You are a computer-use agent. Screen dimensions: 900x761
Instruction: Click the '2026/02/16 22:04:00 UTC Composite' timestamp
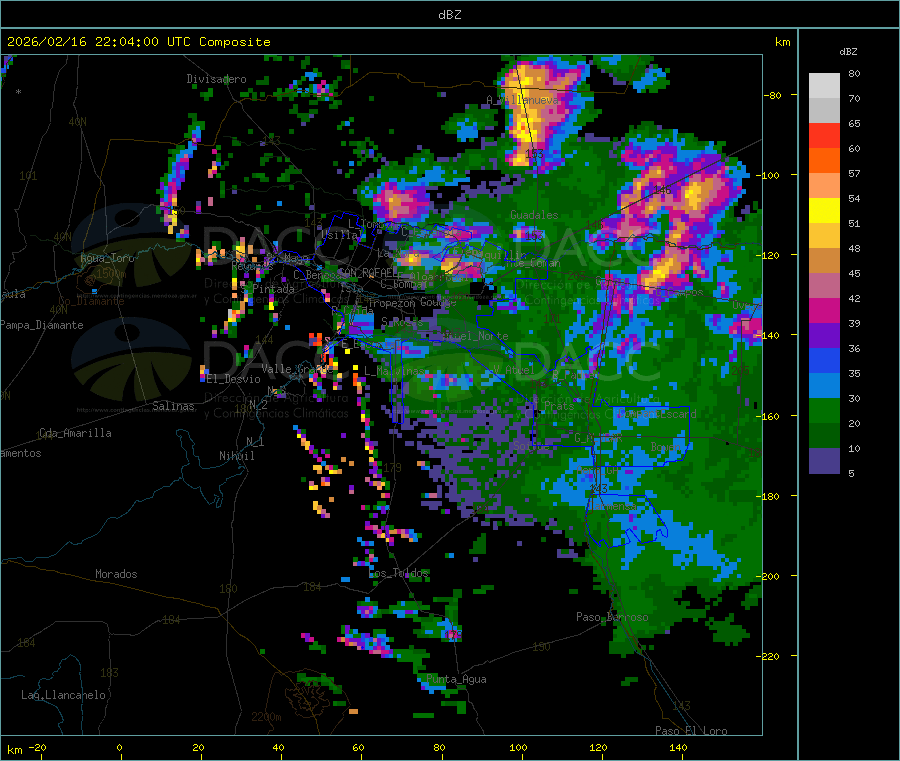(138, 42)
